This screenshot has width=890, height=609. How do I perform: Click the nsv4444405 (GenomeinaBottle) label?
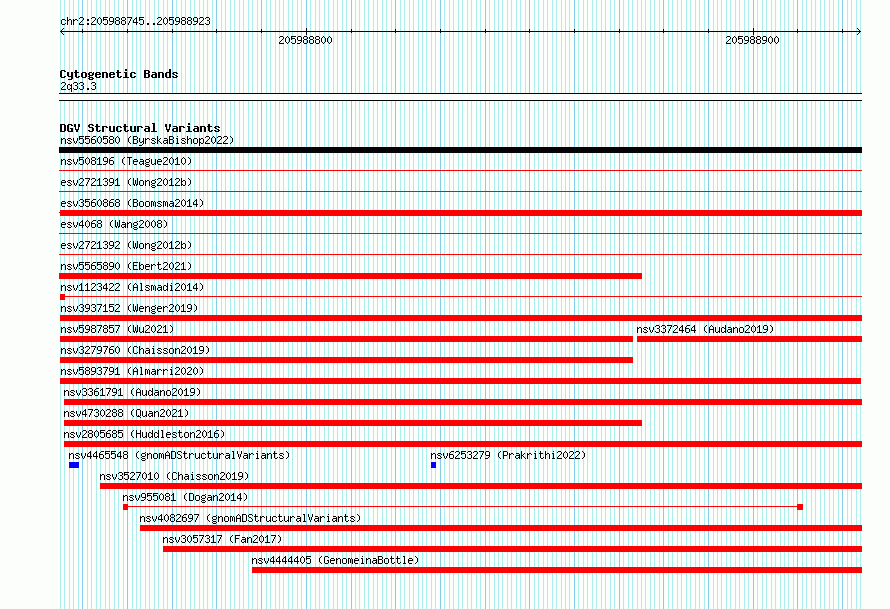click(x=335, y=560)
